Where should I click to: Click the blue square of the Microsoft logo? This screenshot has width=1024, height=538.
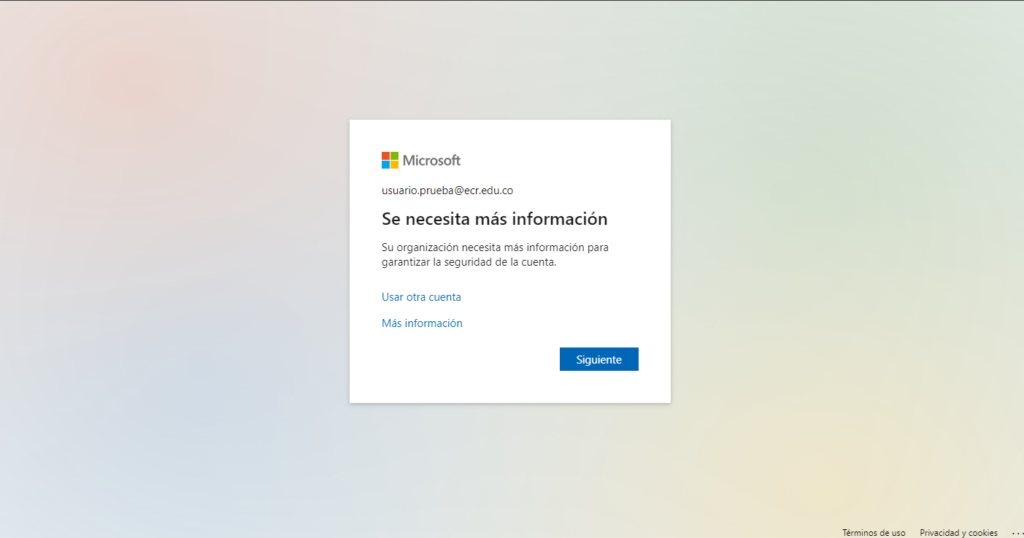[x=386, y=164]
